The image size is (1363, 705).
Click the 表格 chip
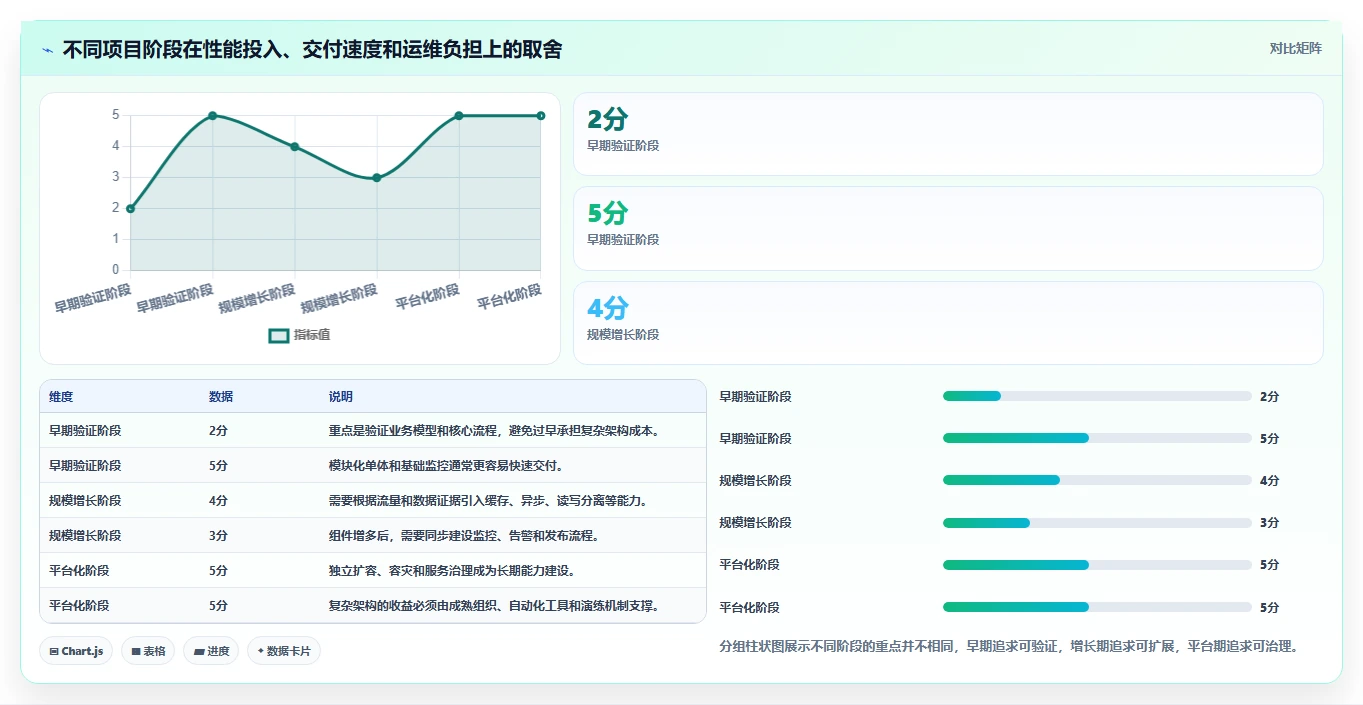148,651
